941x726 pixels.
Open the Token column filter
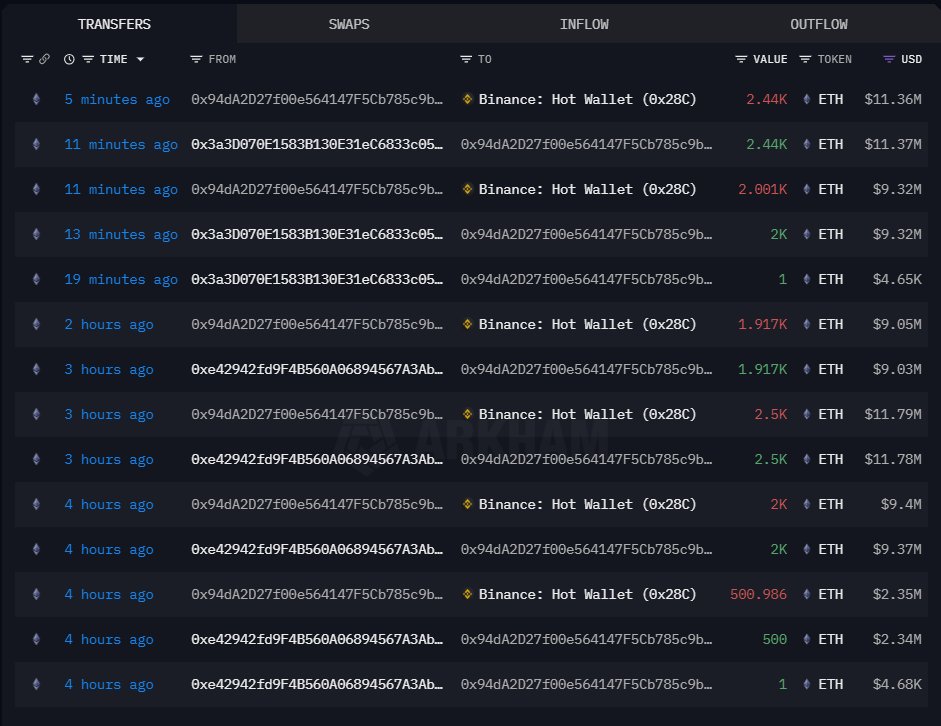point(805,59)
